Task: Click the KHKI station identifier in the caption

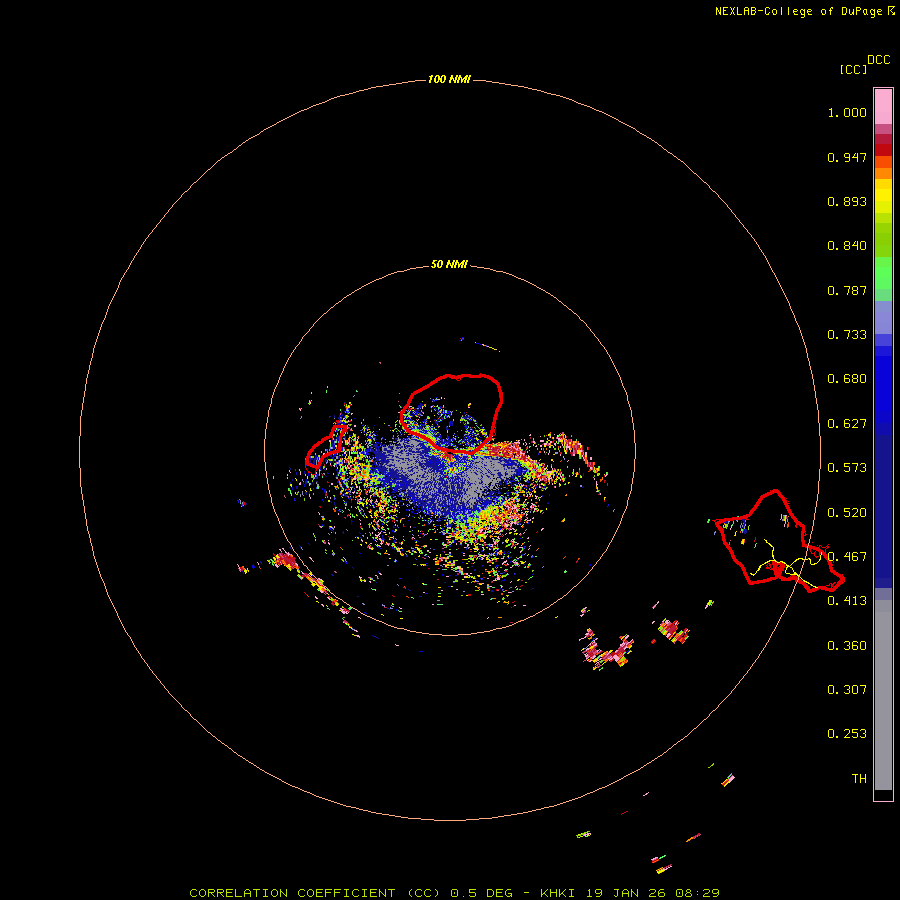Action: (559, 893)
